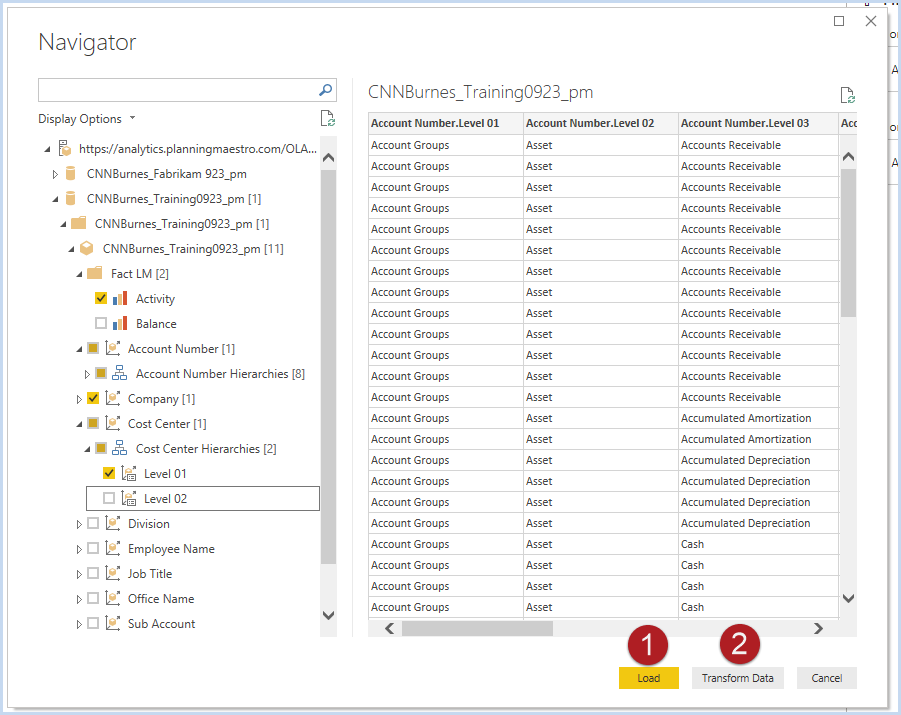
Task: Click the Fact LM folder icon
Action: coord(94,273)
